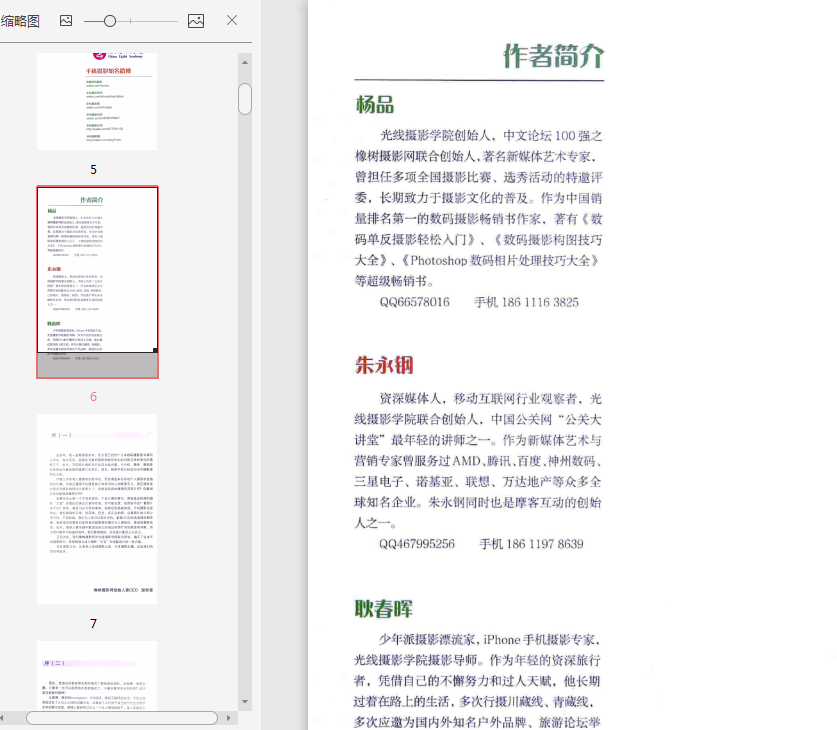Viewport: 837px width, 730px height.
Task: Click the author name 杨品
Action: coord(375,105)
